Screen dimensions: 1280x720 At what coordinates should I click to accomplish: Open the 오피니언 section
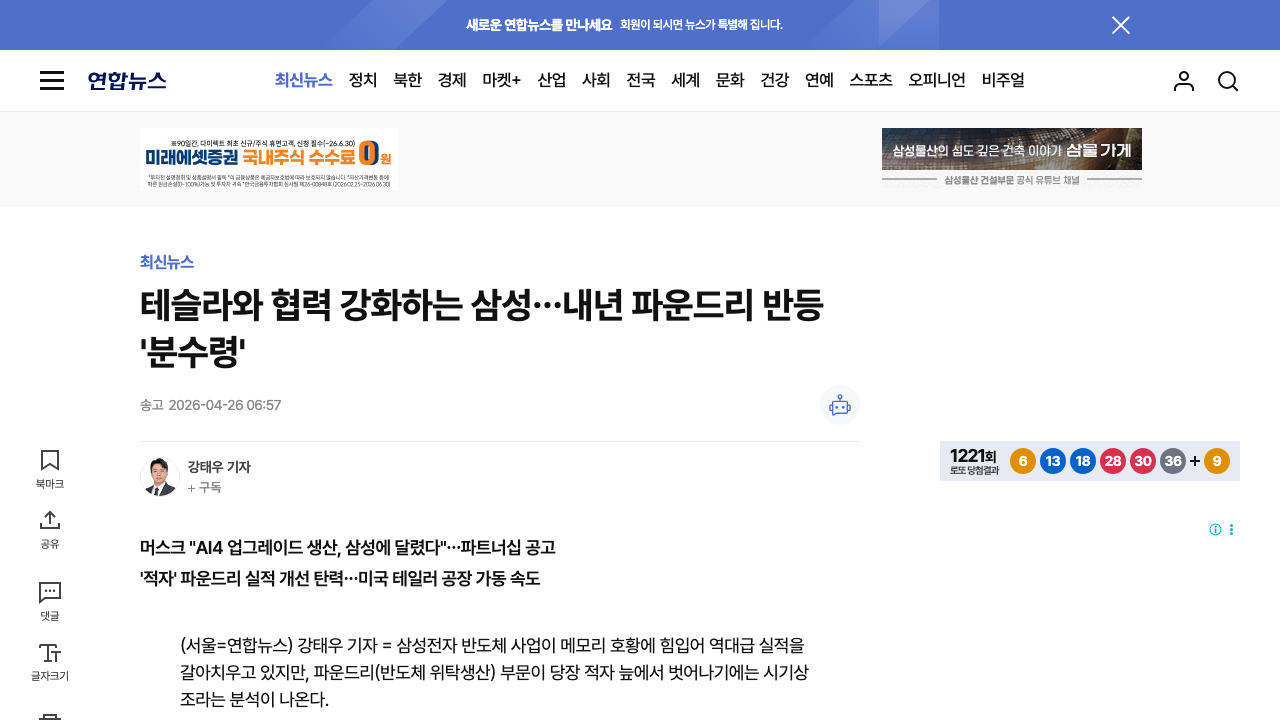937,81
